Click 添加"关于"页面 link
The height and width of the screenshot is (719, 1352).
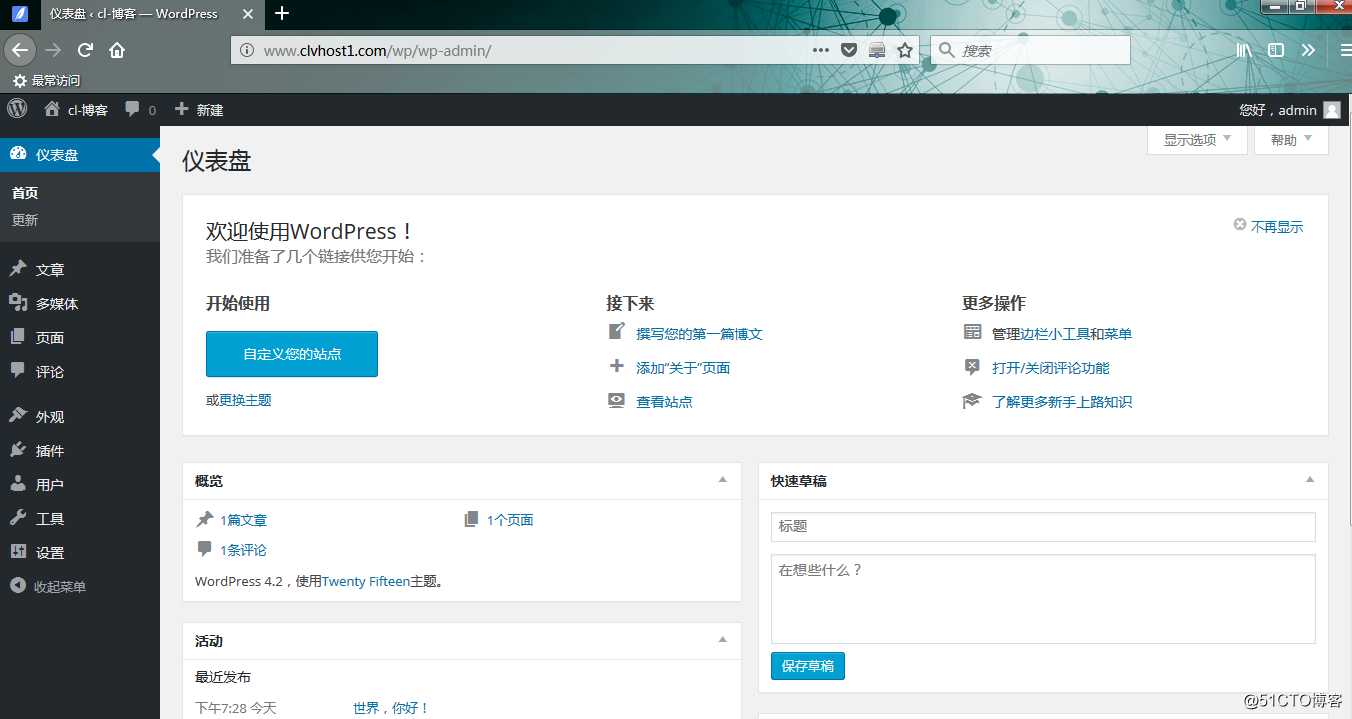tap(683, 368)
